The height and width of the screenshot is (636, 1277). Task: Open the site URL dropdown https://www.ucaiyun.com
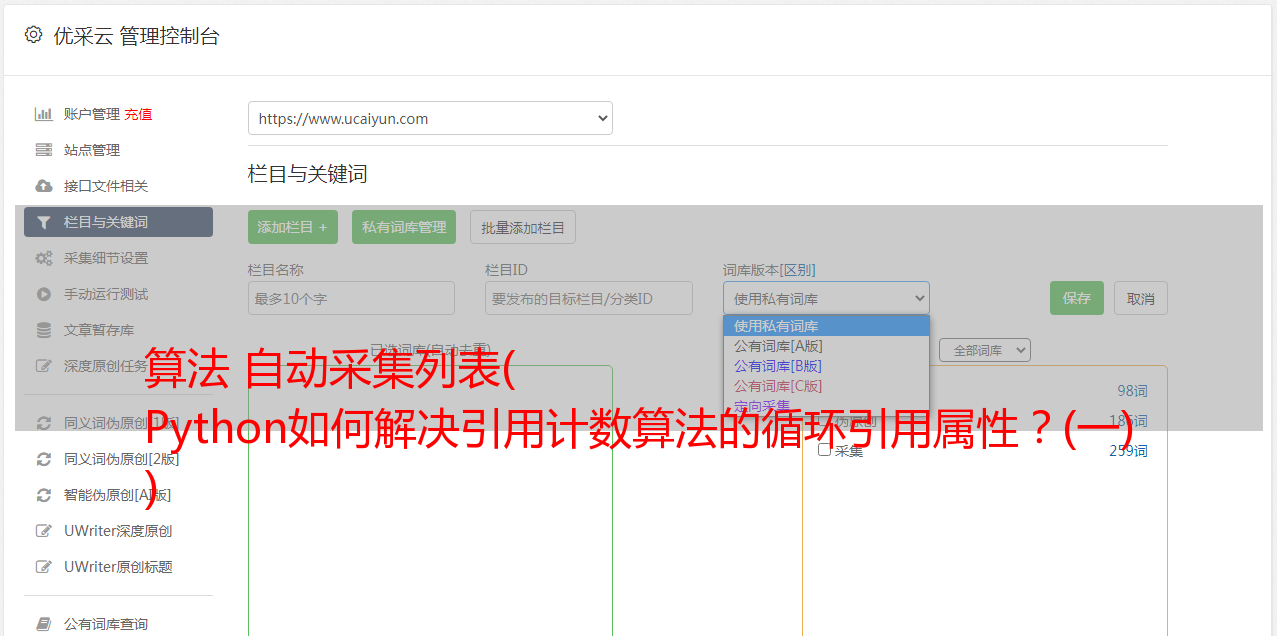point(430,118)
